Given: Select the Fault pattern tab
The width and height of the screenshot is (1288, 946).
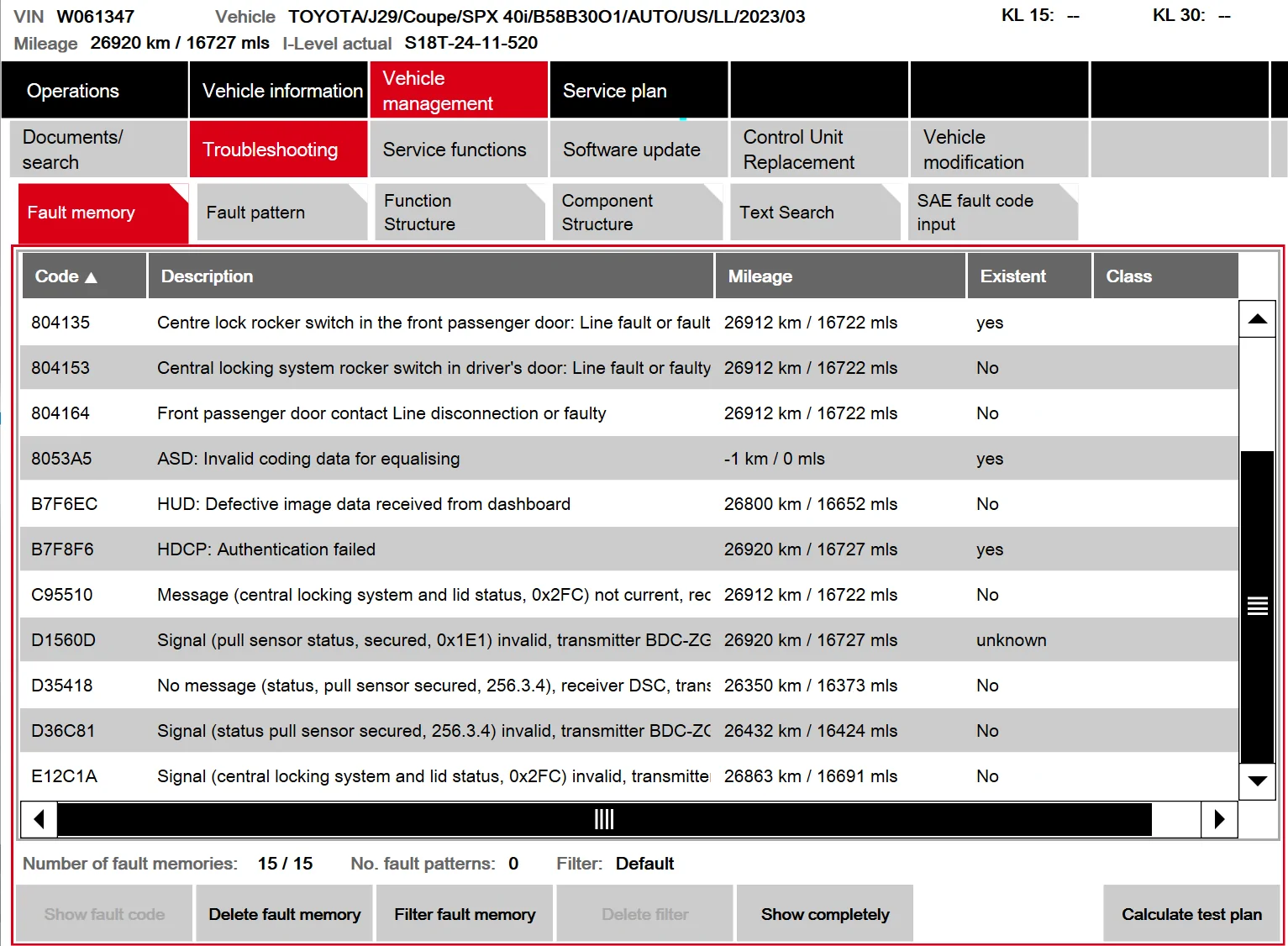Looking at the screenshot, I should (281, 213).
